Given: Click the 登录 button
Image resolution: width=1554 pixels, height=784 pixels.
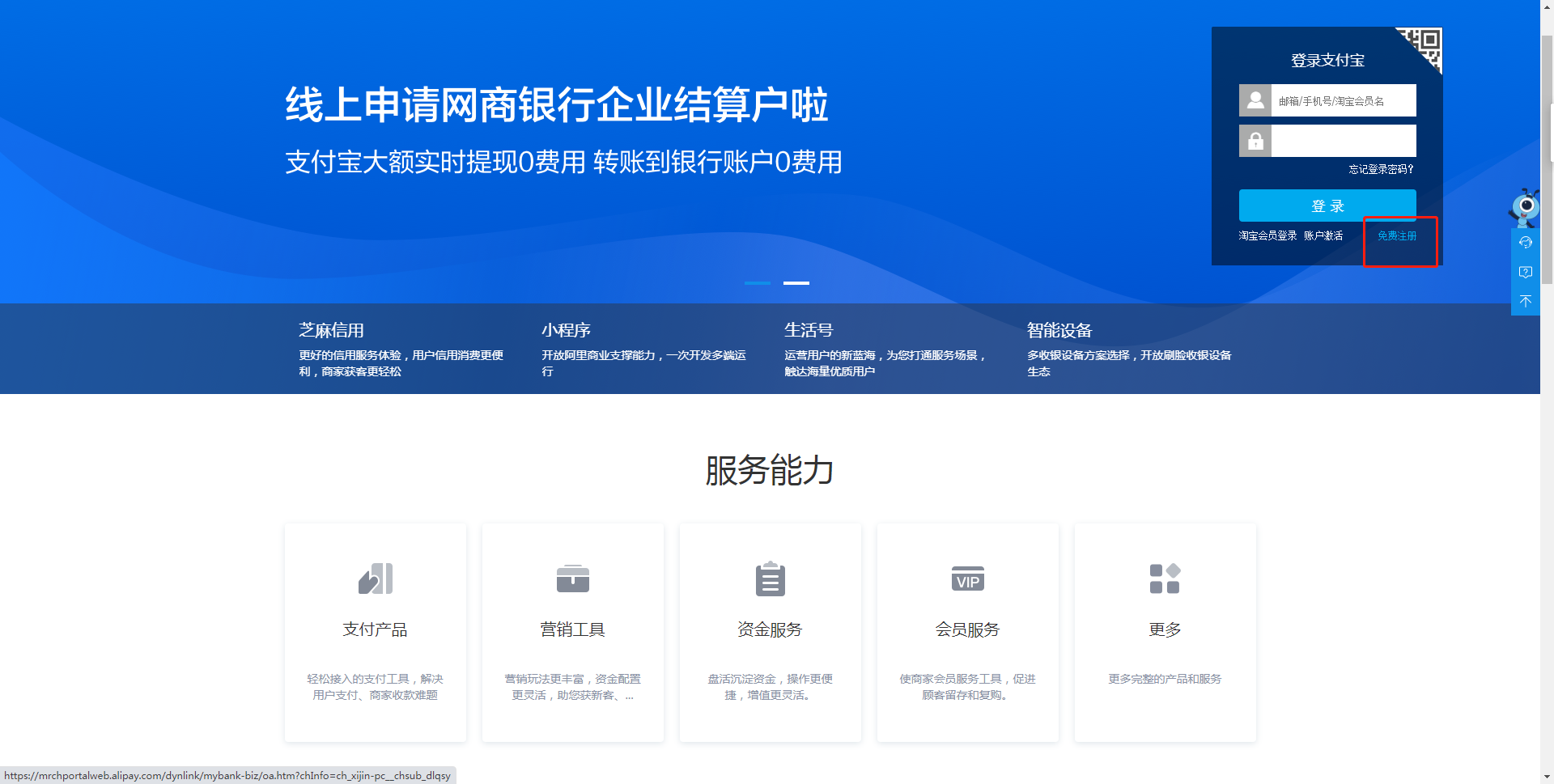Looking at the screenshot, I should [x=1327, y=206].
